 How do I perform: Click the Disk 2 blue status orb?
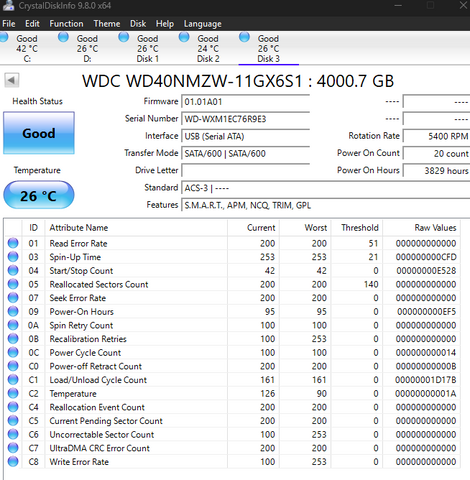pyautogui.click(x=184, y=37)
